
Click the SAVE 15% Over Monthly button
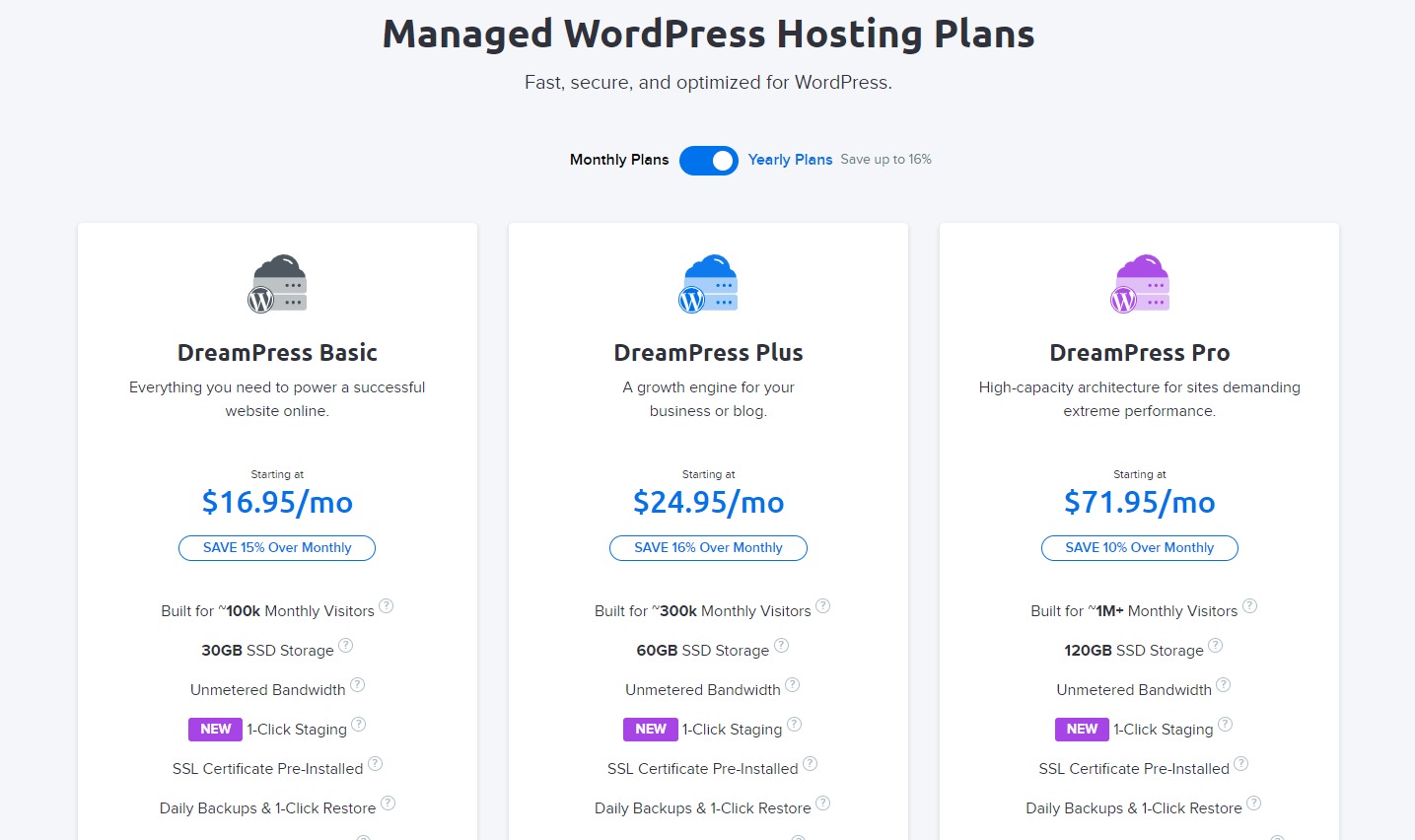[x=277, y=548]
